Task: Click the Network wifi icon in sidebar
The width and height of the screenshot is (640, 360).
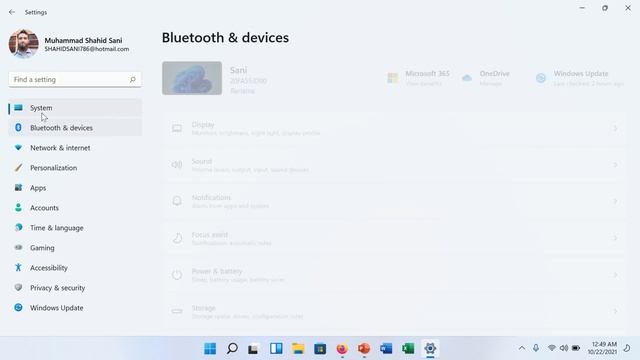Action: pyautogui.click(x=18, y=148)
